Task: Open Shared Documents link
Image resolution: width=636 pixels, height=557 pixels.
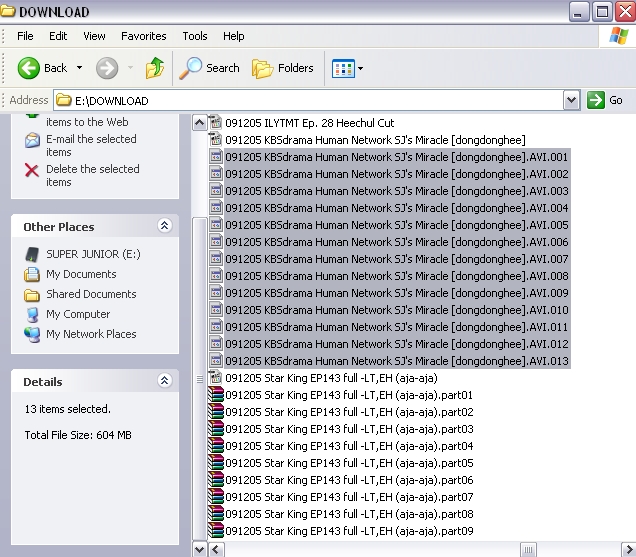Action: [91, 294]
